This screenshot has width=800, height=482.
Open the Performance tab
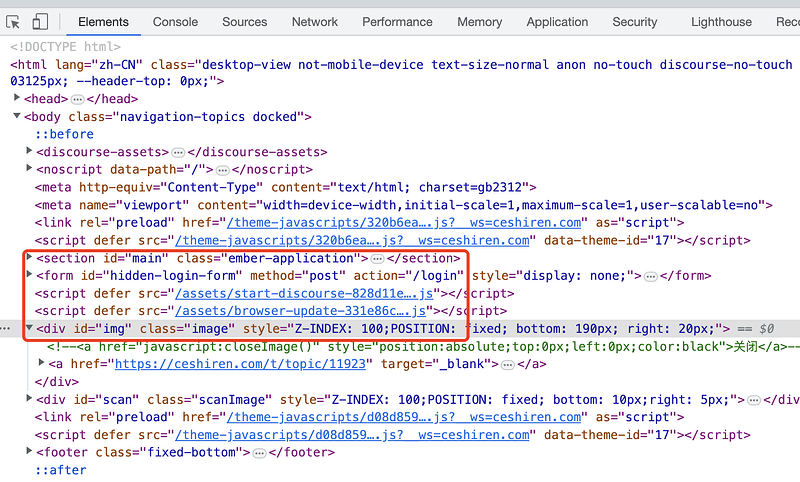pyautogui.click(x=397, y=22)
